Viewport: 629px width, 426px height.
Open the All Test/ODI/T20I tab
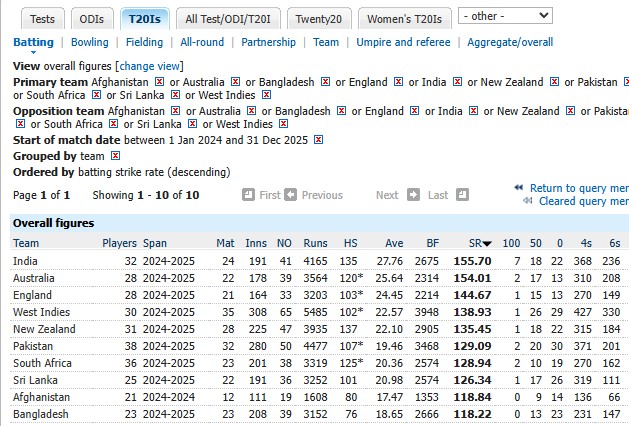click(x=228, y=19)
